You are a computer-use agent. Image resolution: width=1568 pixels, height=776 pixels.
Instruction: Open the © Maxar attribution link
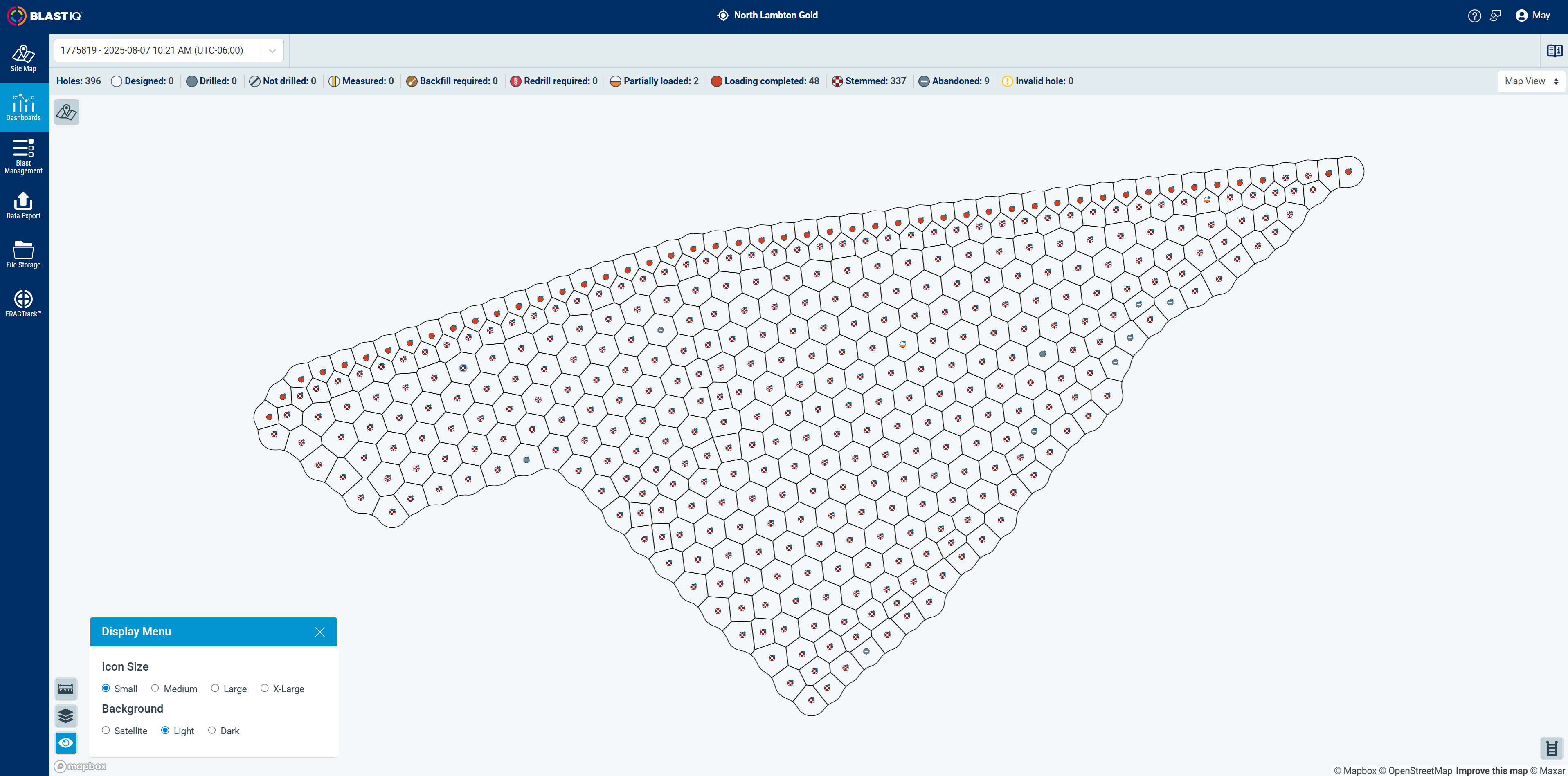(1547, 771)
